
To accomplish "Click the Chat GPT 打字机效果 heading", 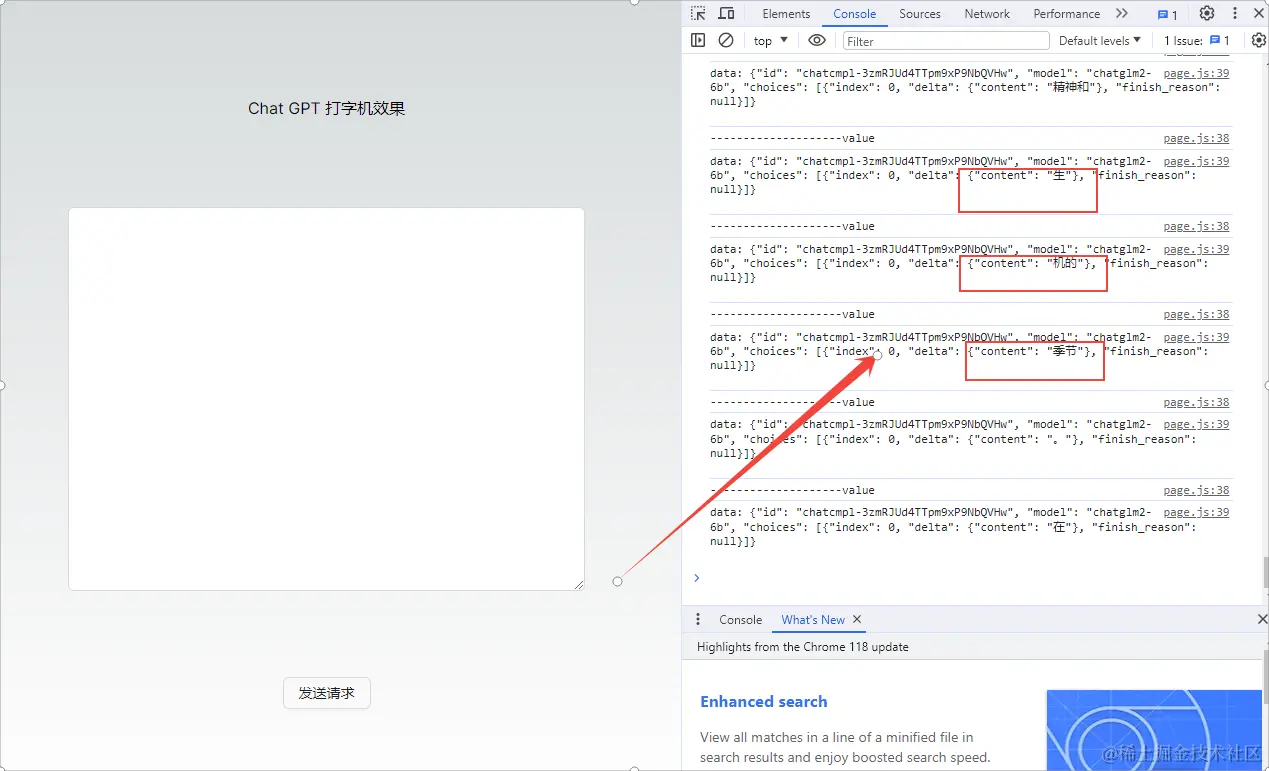I will coord(327,108).
